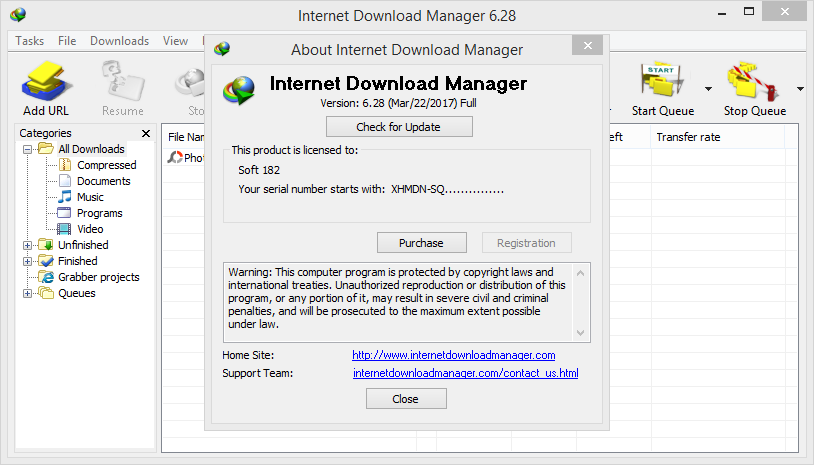Click the Compressed archive icon
The image size is (814, 465).
pyautogui.click(x=65, y=165)
